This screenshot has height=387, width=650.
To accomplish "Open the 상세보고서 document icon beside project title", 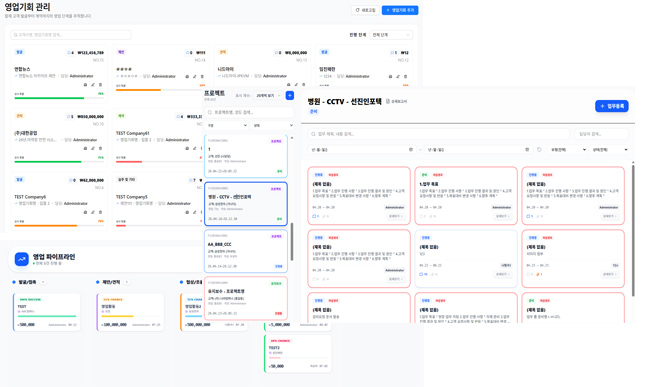I will pyautogui.click(x=388, y=102).
